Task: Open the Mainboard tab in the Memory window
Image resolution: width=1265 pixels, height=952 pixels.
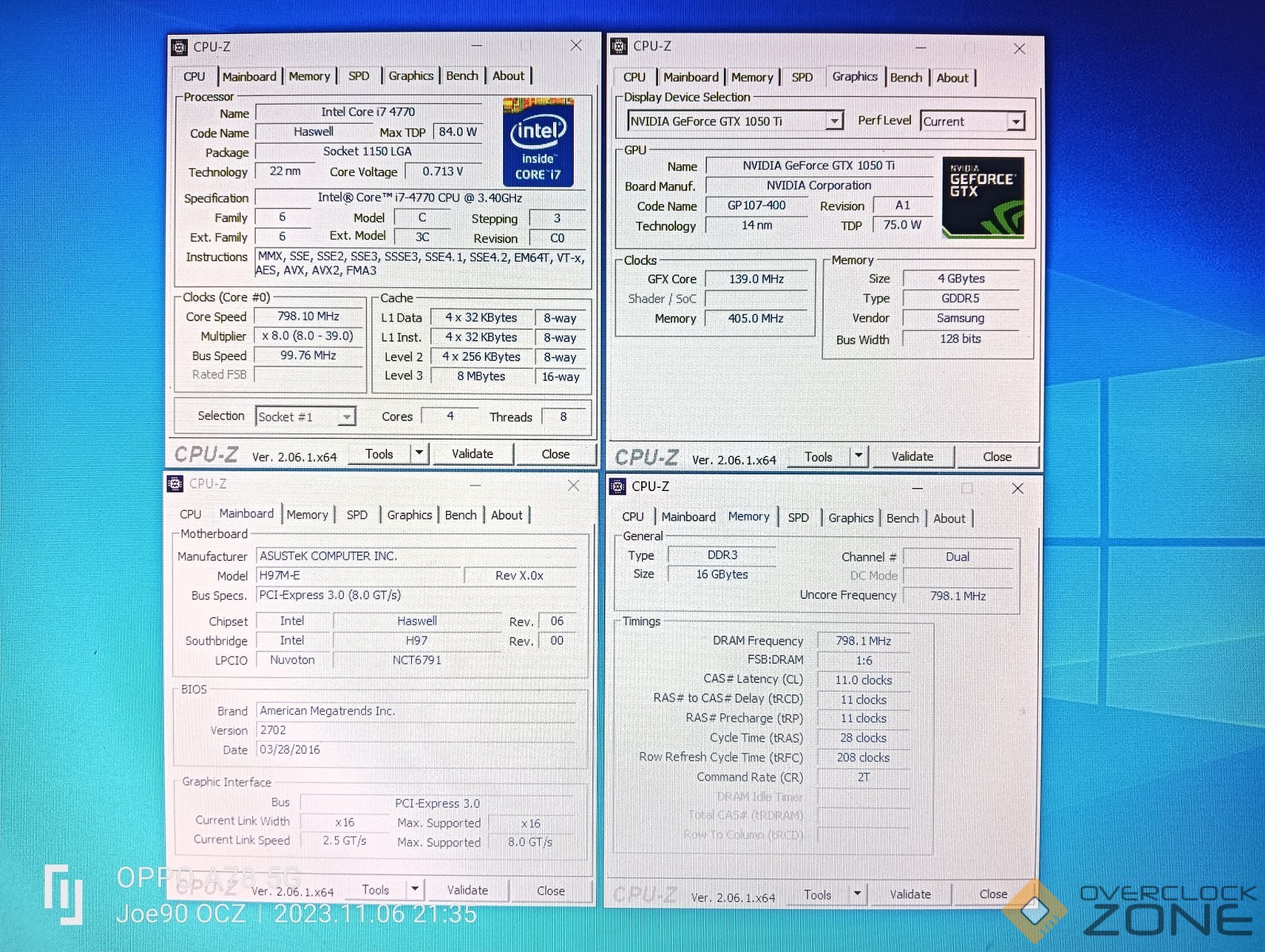Action: coord(689,516)
